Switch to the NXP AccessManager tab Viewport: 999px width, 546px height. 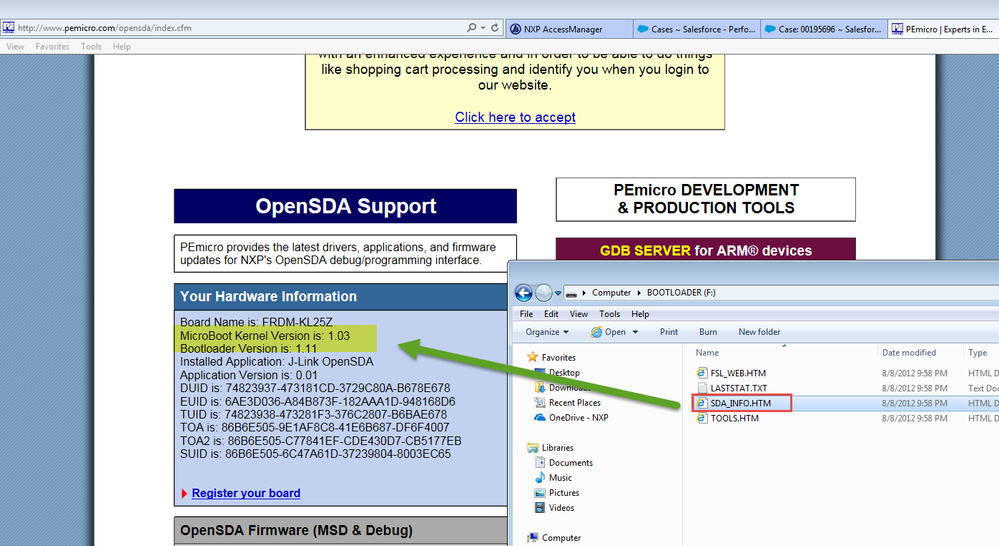569,29
